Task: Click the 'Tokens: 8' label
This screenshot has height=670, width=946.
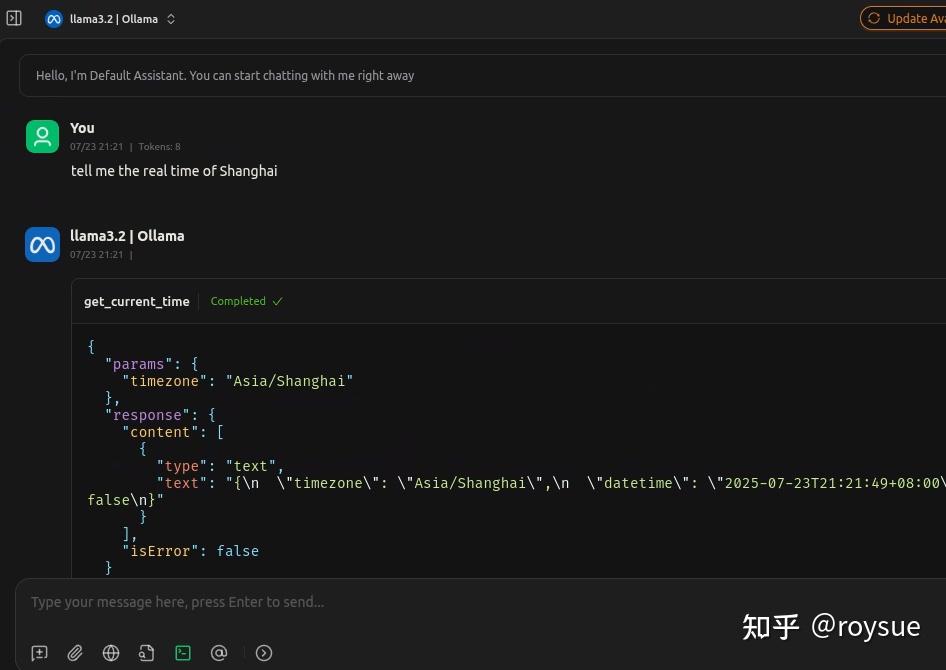Action: coord(159,147)
